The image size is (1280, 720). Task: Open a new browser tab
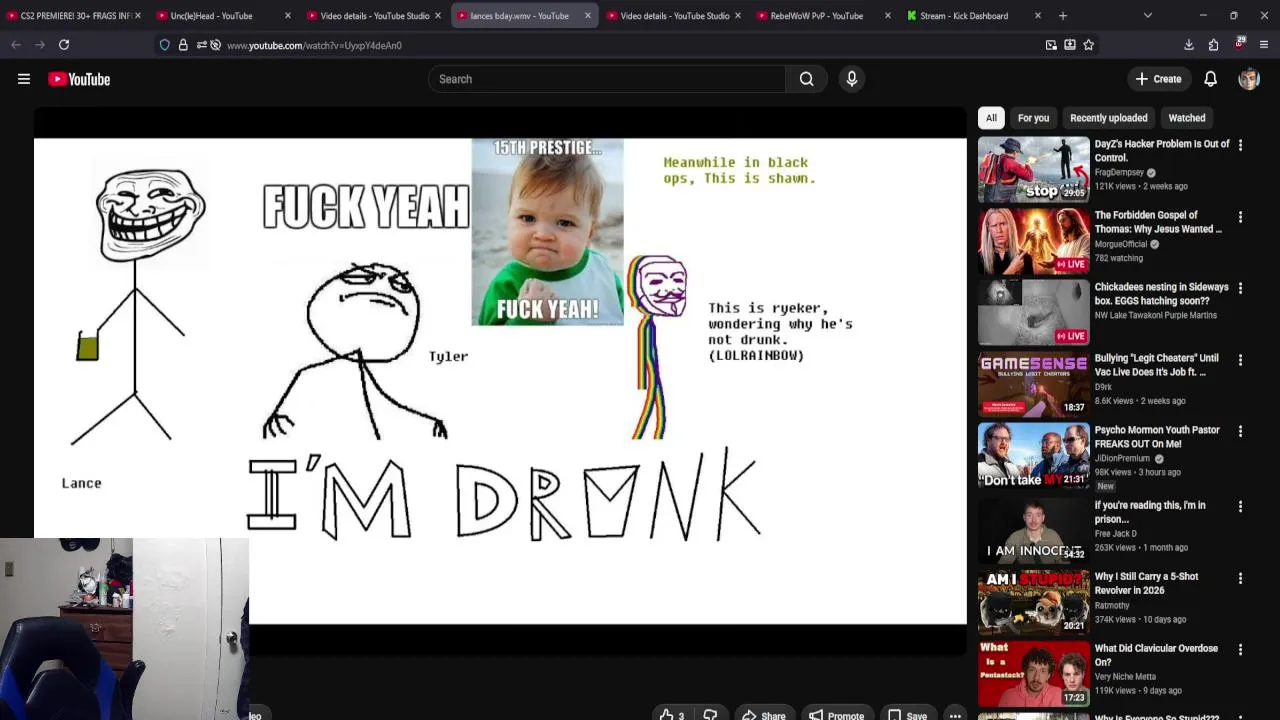click(1063, 16)
